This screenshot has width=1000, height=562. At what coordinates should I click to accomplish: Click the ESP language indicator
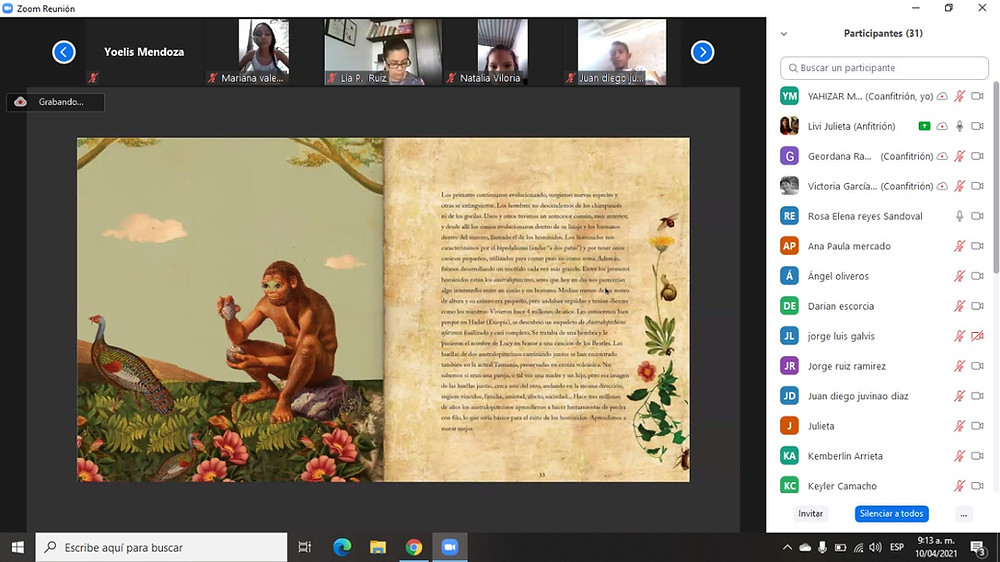[897, 547]
